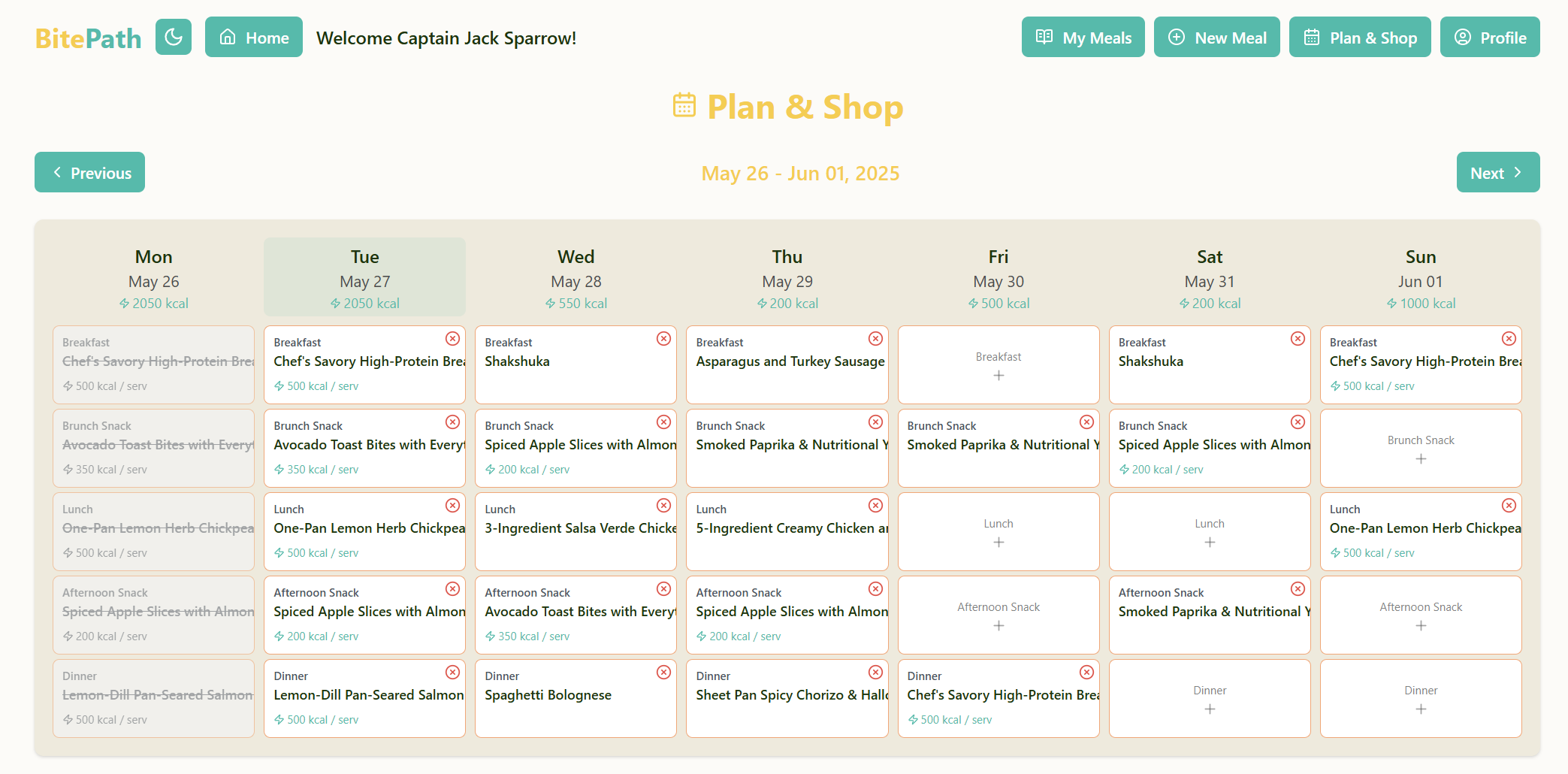Go to Previous week

click(x=90, y=173)
